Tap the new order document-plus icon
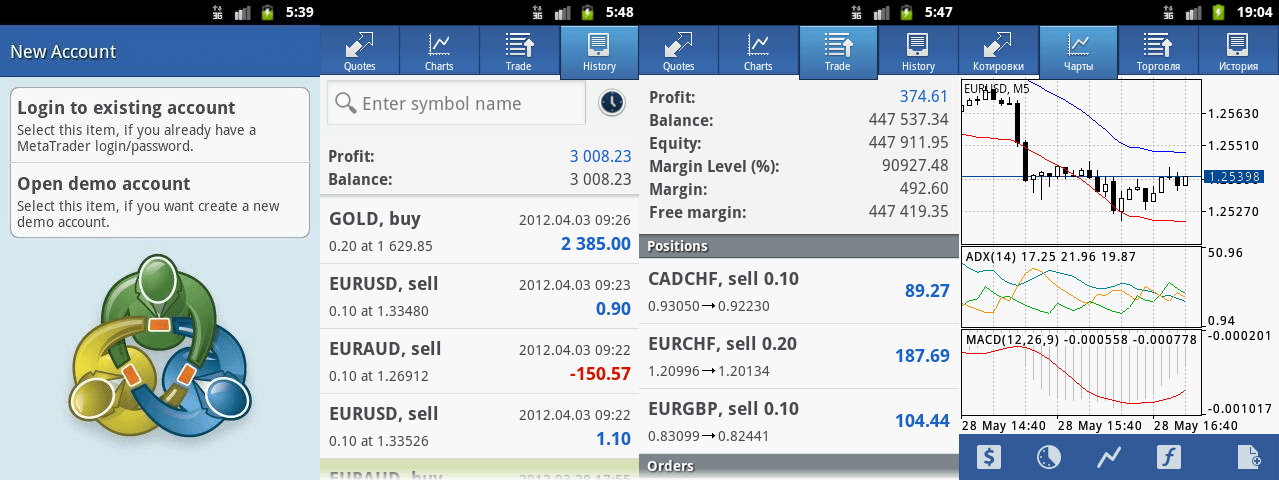The height and width of the screenshot is (480, 1279). point(1248,457)
